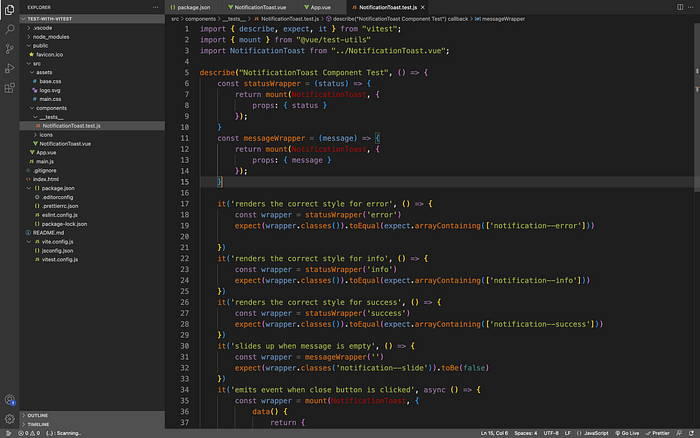Screen dimensions: 700x438
Task: Open package-lock.json file
Action: [92, 224]
